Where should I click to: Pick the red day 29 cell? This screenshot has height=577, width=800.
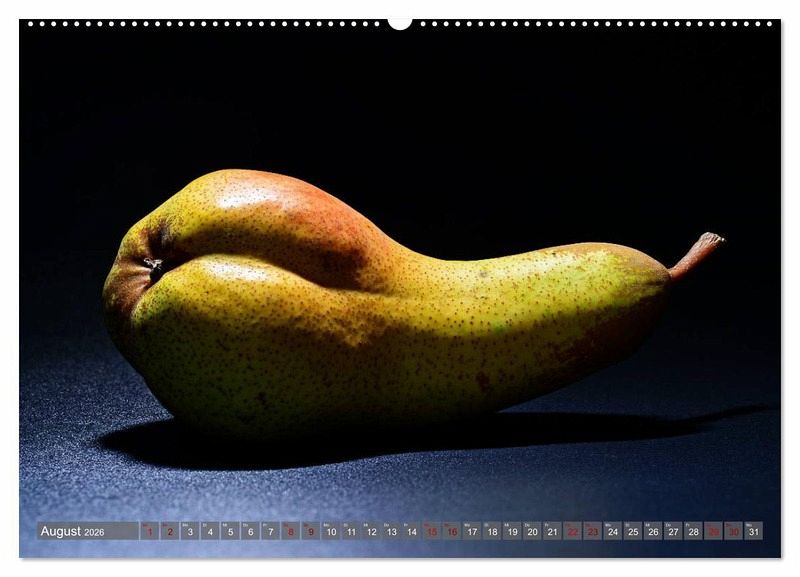click(714, 531)
